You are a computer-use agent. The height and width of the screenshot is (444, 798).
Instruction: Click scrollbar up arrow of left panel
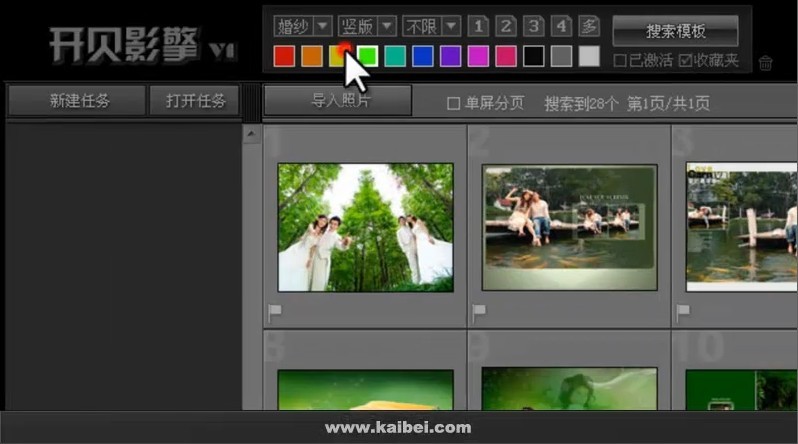251,134
